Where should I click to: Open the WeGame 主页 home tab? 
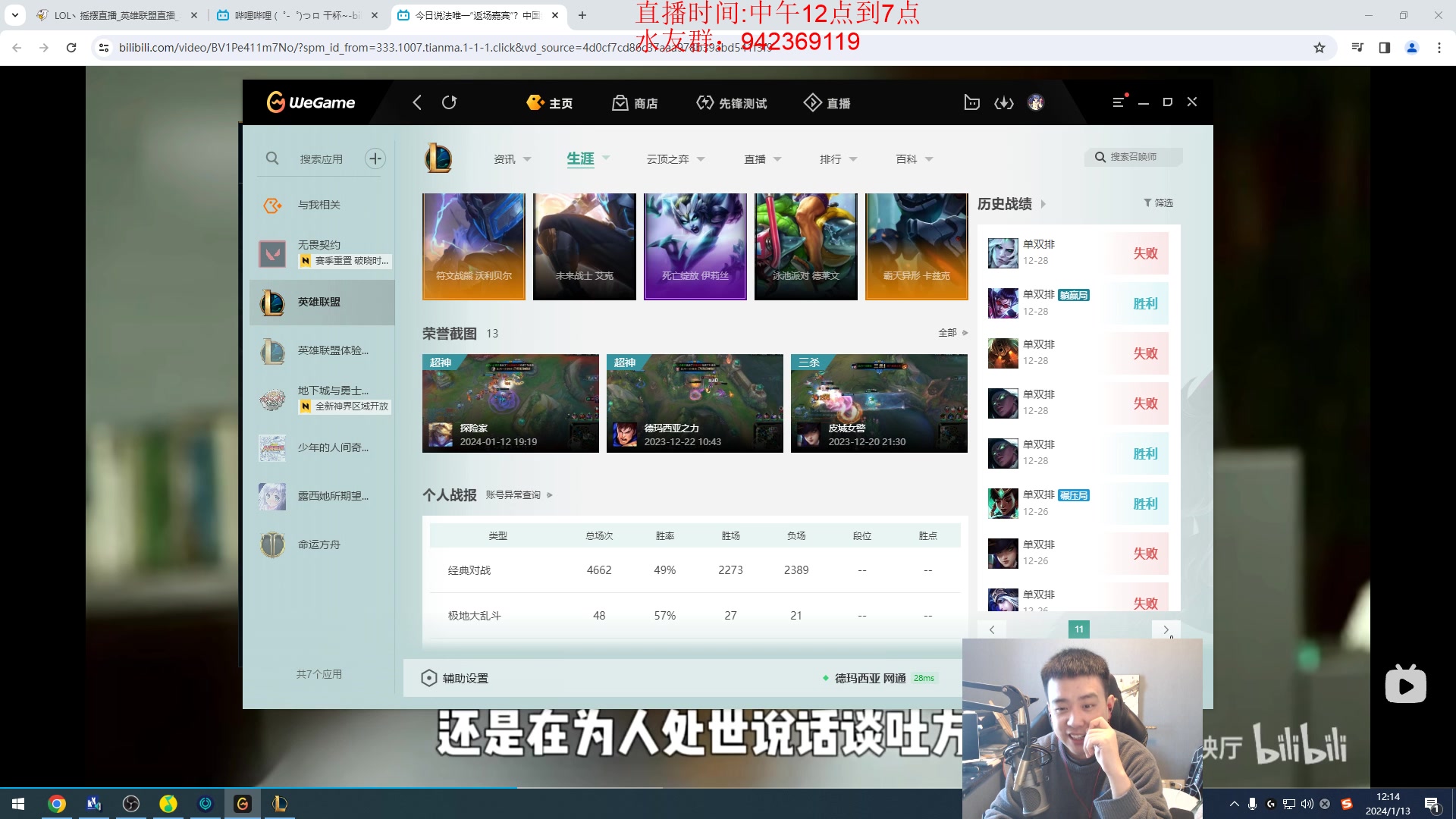(x=550, y=103)
